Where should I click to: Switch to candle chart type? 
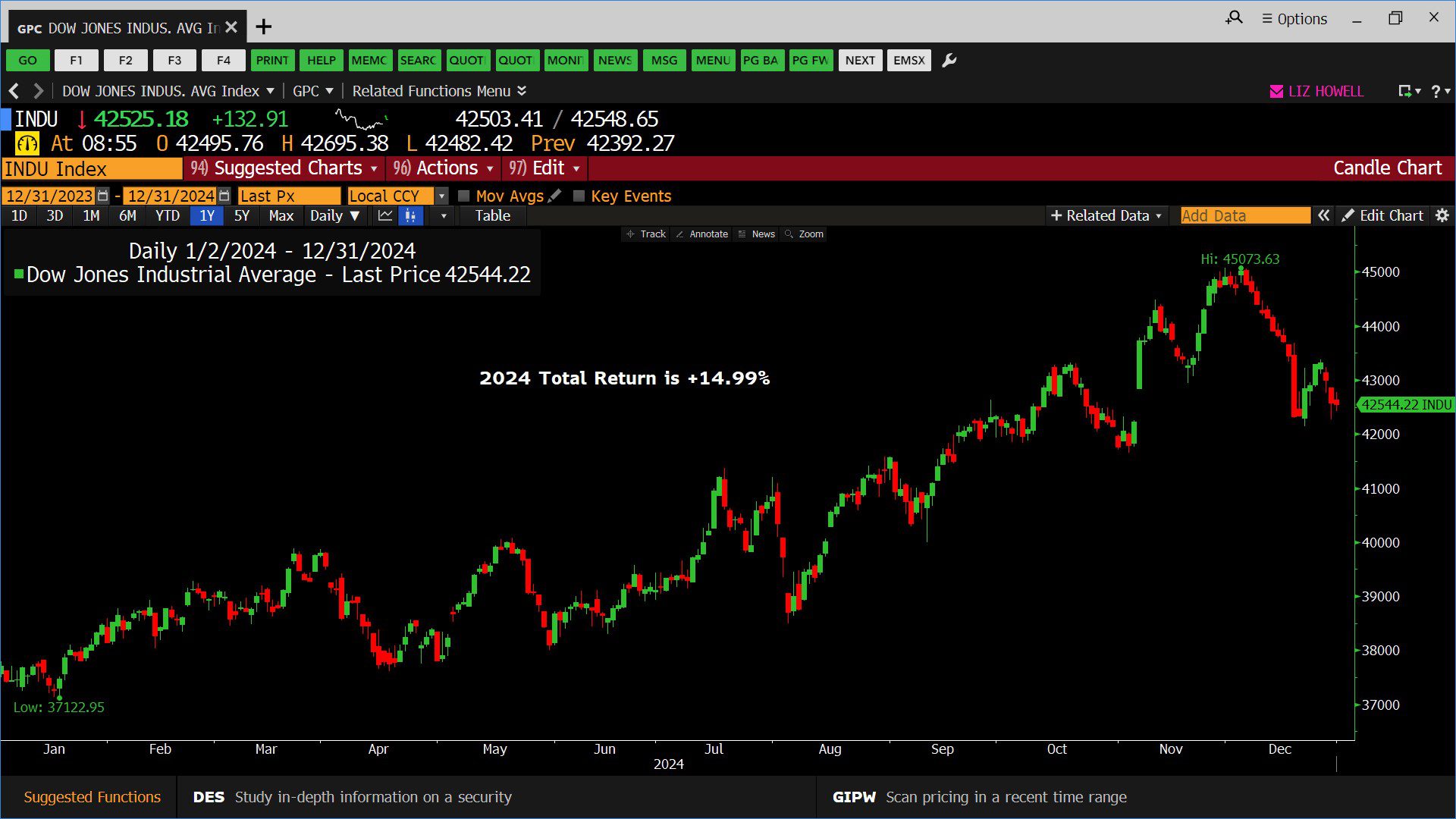pyautogui.click(x=410, y=216)
